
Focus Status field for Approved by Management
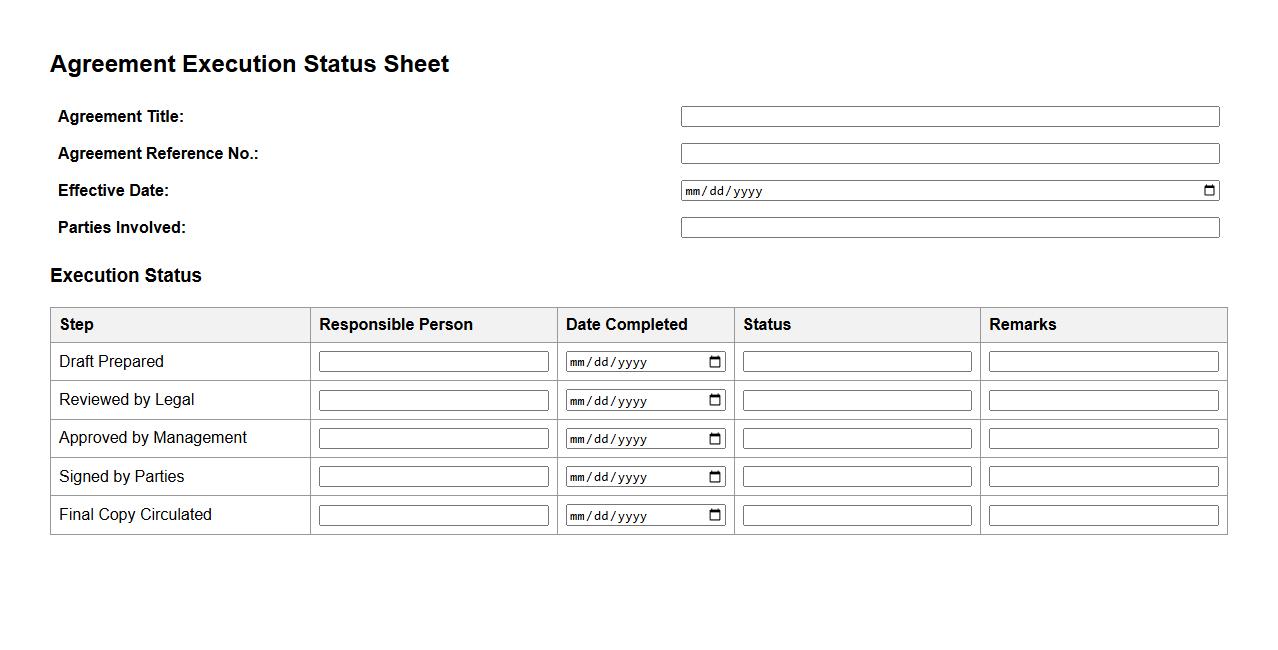click(x=856, y=439)
